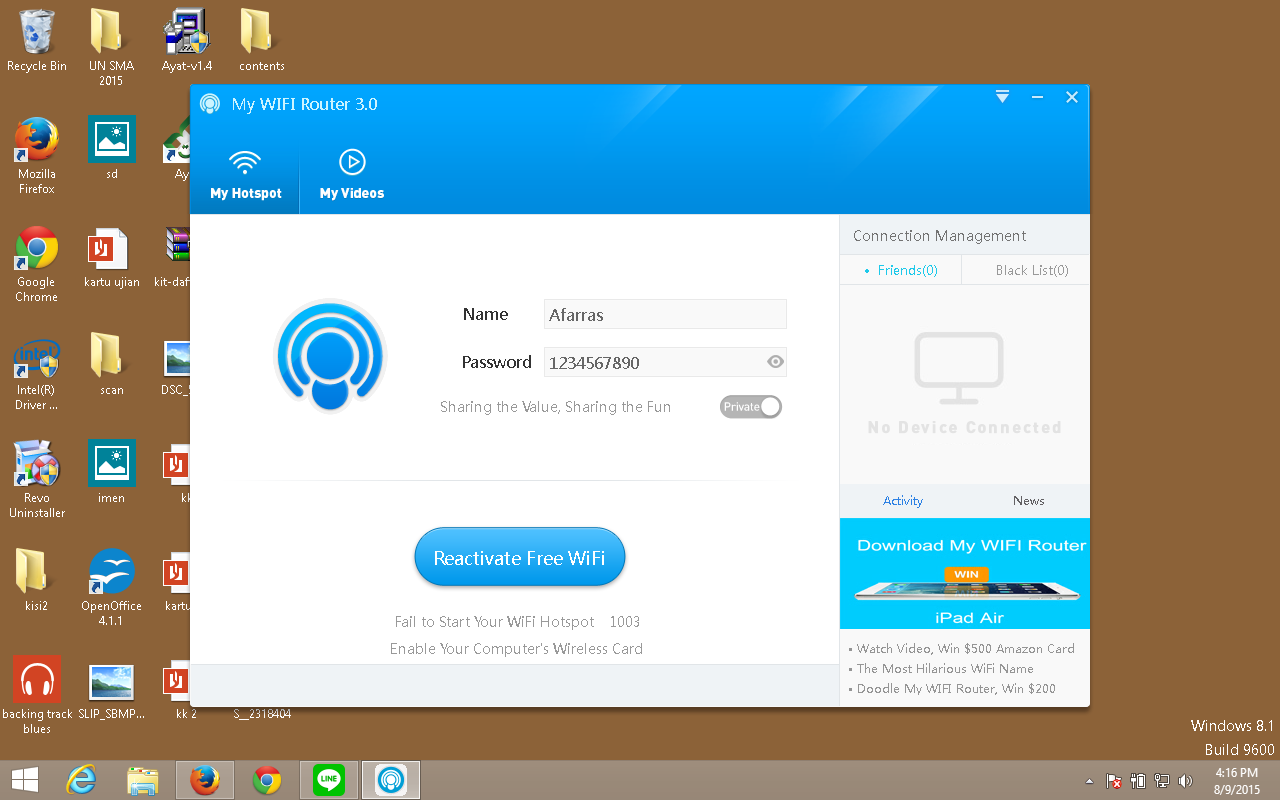Open the title bar dropdown menu arrow
The height and width of the screenshot is (800, 1280).
coord(1003,97)
